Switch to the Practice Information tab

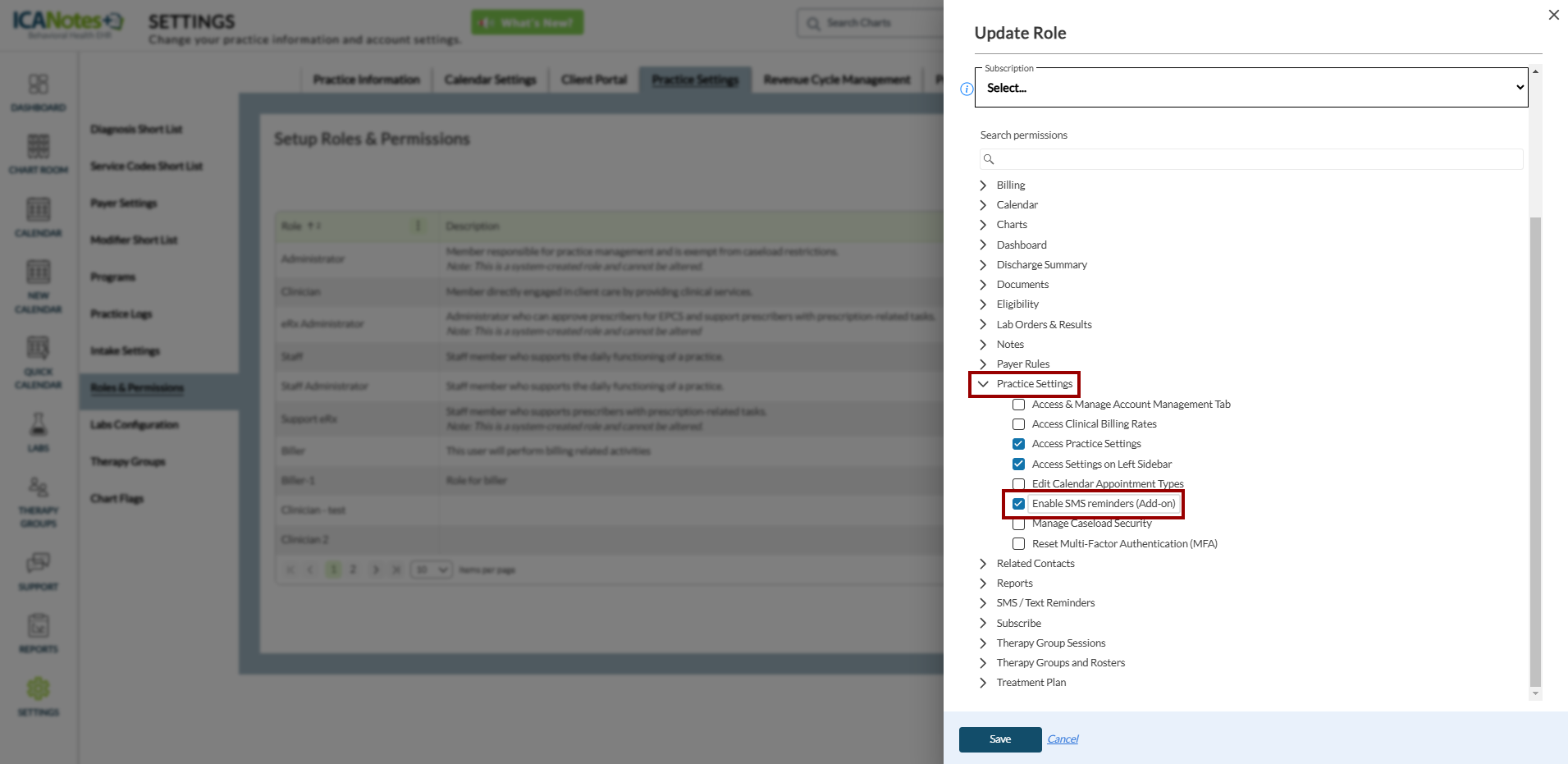[x=367, y=80]
